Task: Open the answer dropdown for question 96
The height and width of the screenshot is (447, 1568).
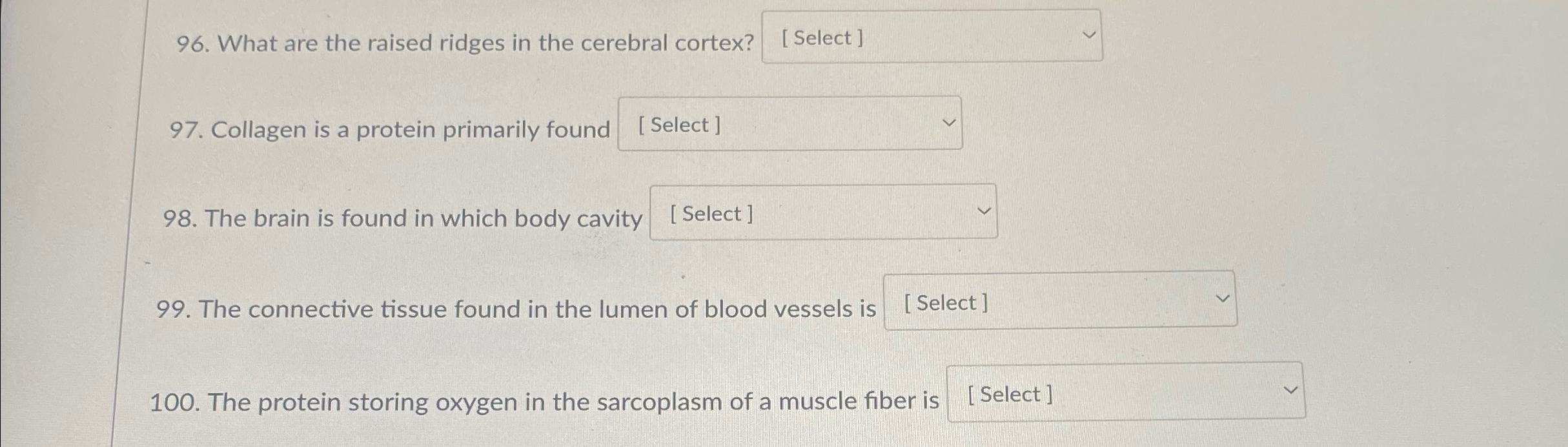Action: 932,36
